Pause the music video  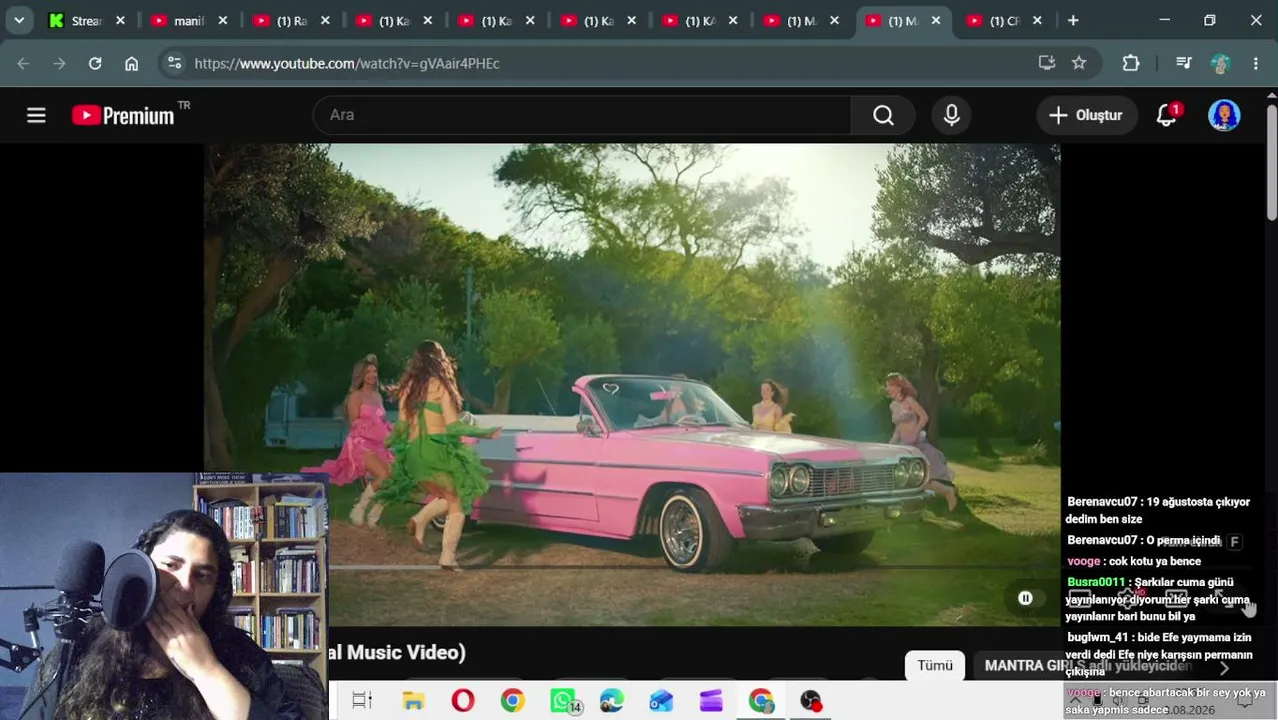[1025, 598]
